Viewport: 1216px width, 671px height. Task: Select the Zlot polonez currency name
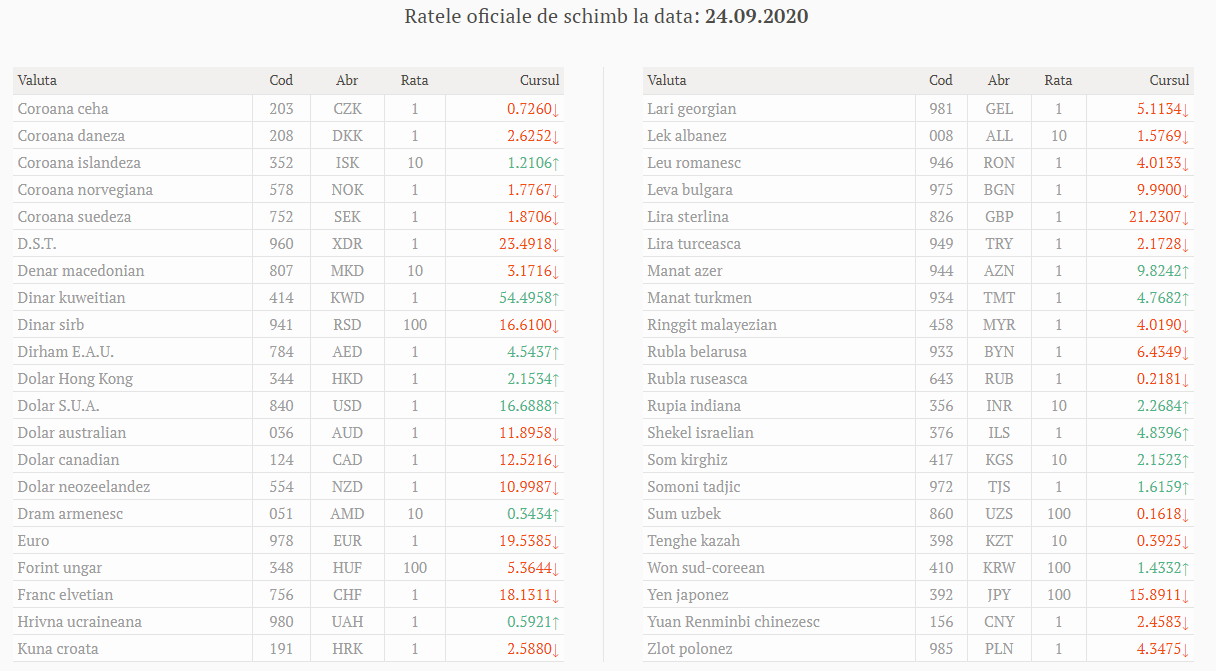pyautogui.click(x=689, y=649)
